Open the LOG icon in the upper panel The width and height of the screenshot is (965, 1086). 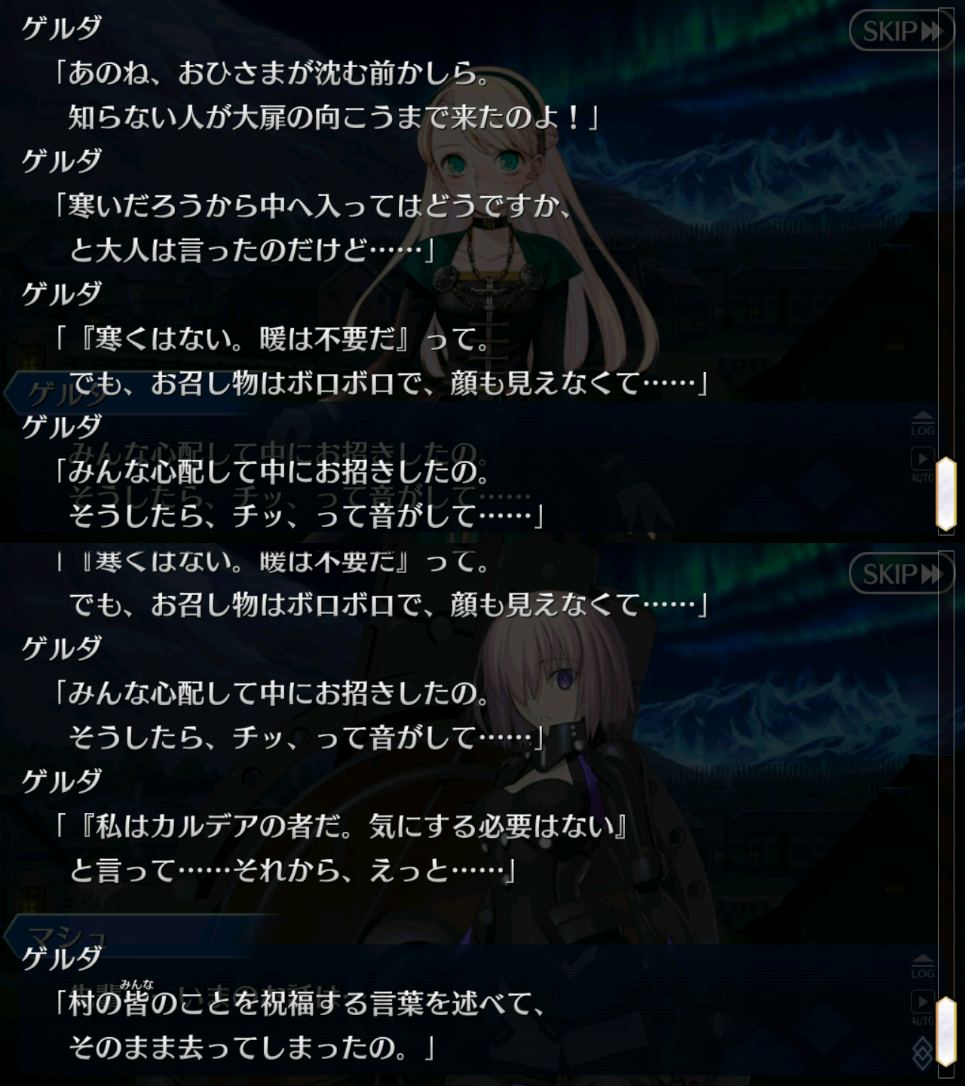[x=922, y=422]
